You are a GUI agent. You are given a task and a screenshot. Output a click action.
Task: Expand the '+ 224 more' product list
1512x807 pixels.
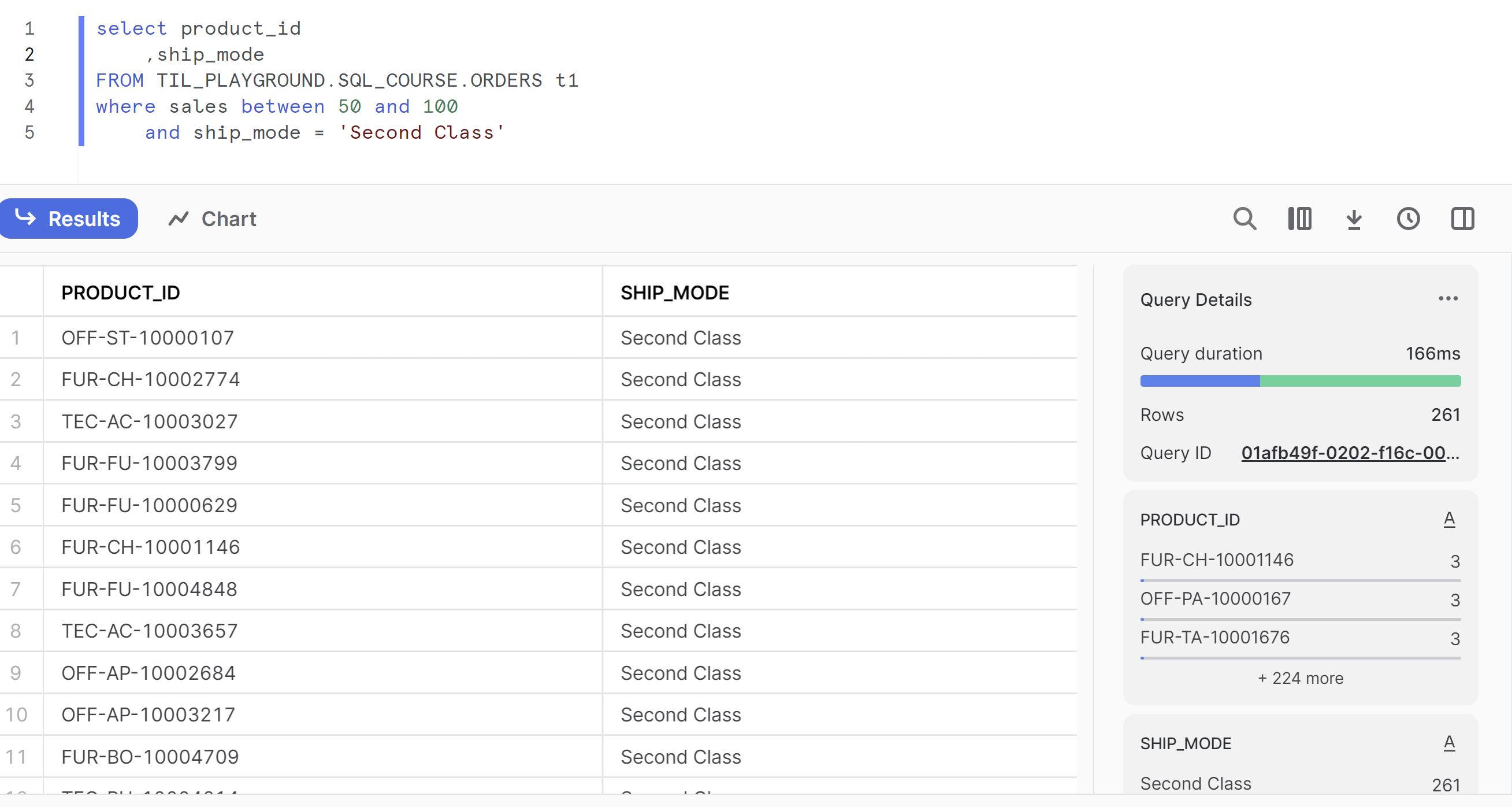[x=1300, y=678]
